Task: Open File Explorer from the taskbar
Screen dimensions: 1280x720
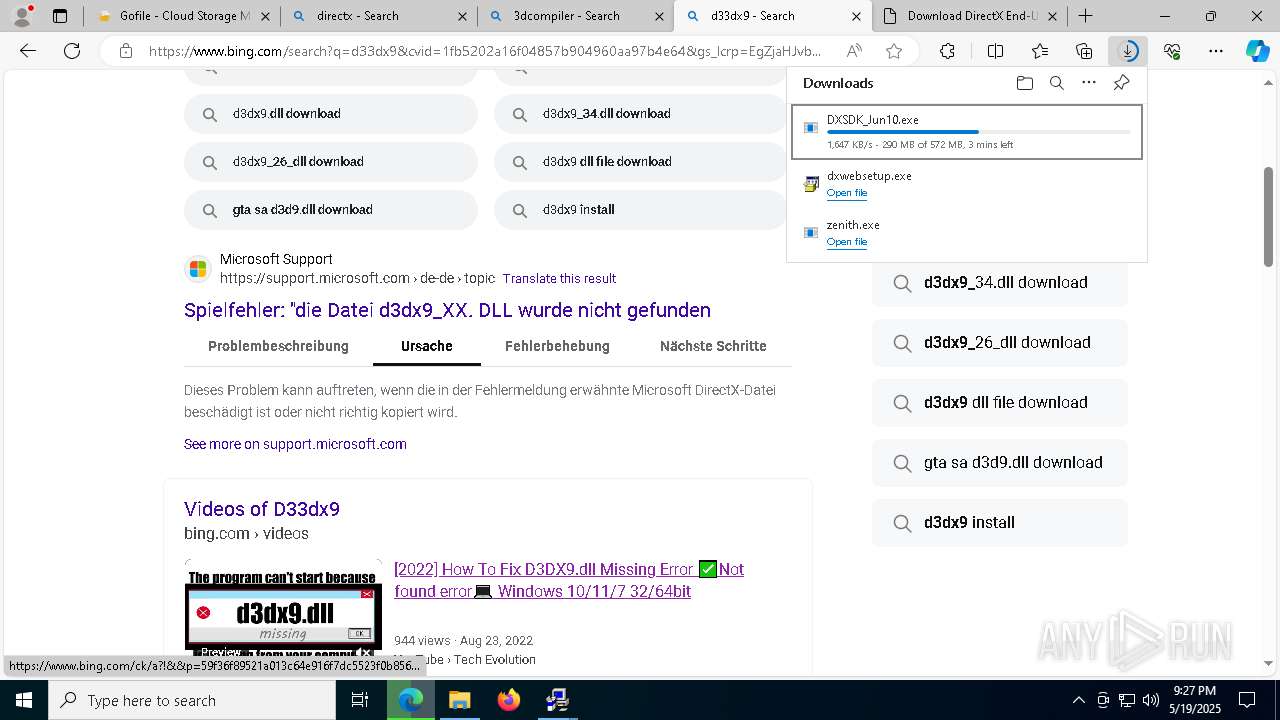Action: 459,700
